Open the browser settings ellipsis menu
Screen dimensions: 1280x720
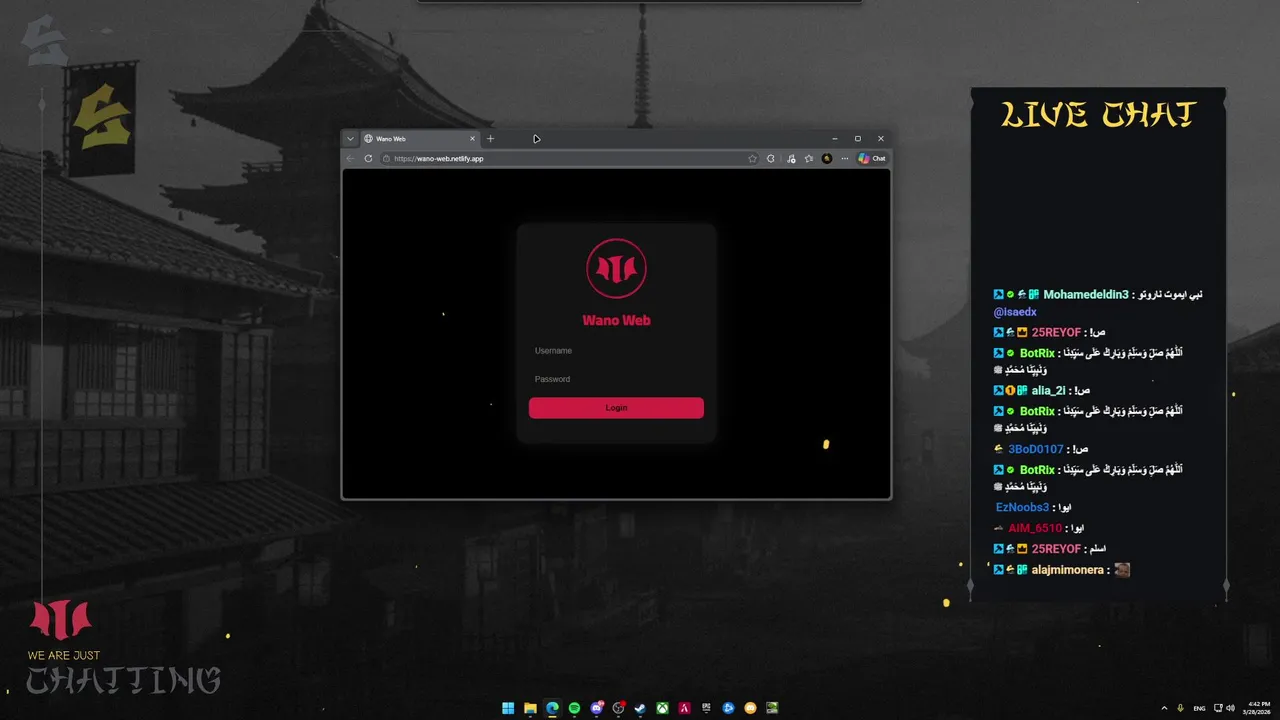click(844, 158)
